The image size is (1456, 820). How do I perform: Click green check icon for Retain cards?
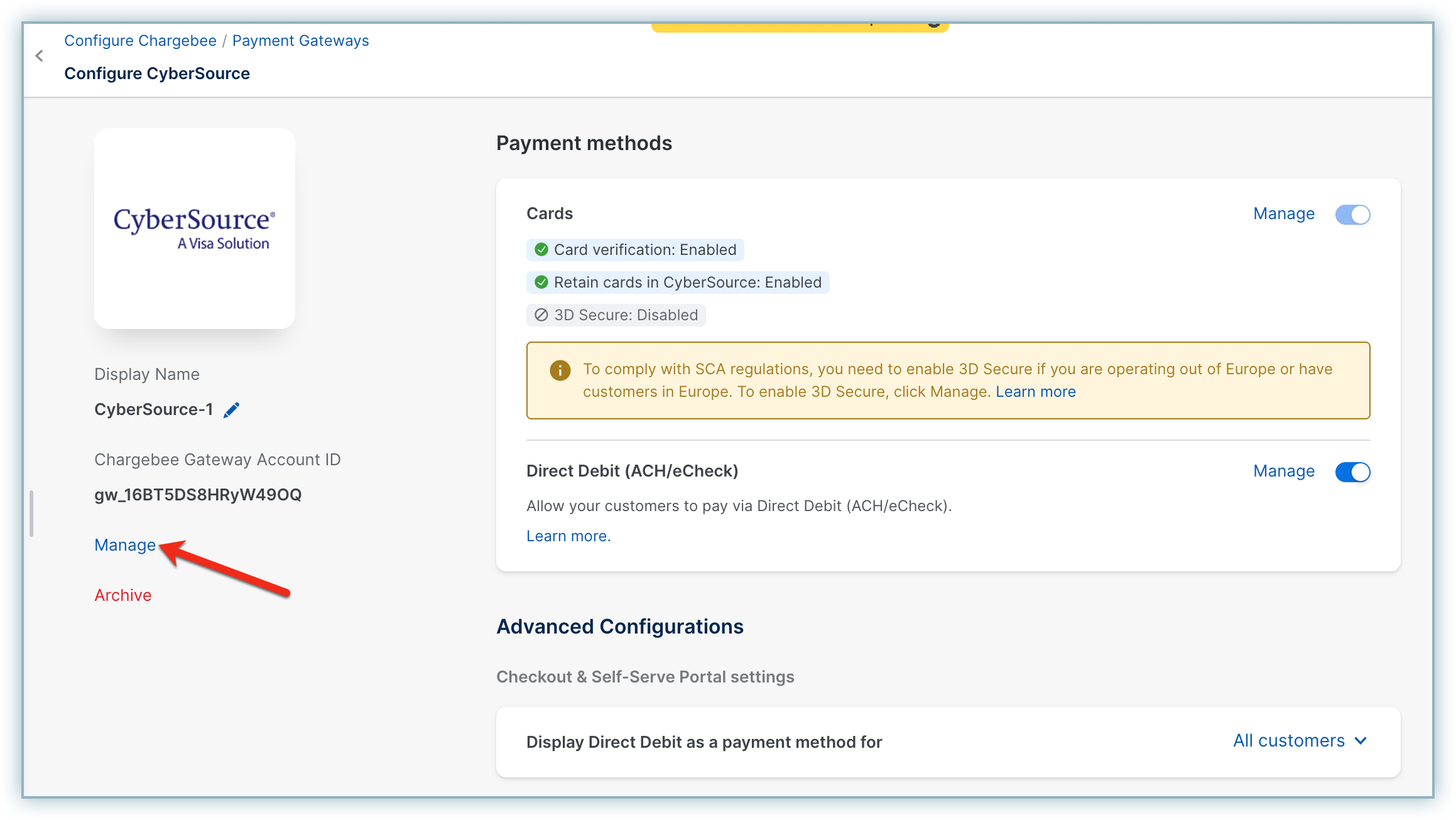pyautogui.click(x=541, y=283)
